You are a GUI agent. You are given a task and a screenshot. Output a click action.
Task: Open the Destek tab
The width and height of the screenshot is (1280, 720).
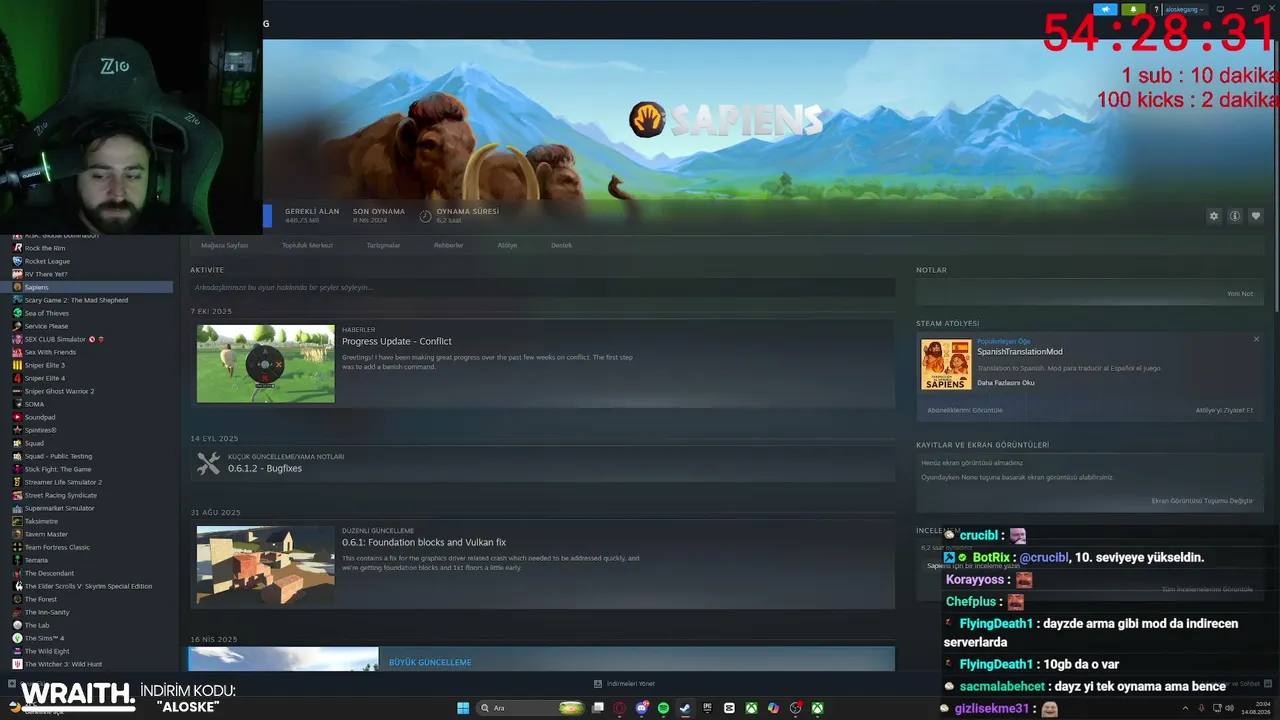[561, 245]
